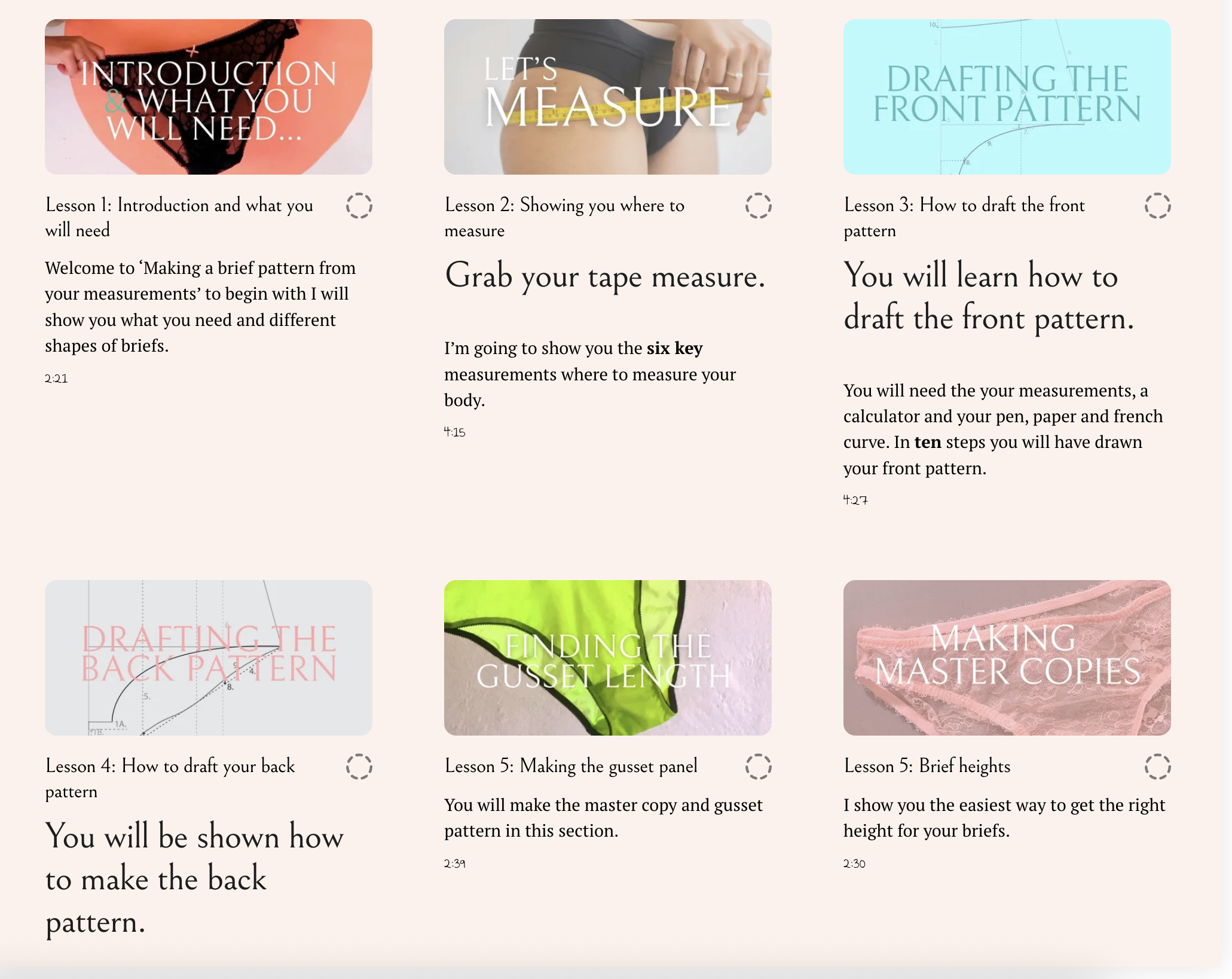The image size is (1232, 979).
Task: Click Lesson 3 front pattern progress circle
Action: [1158, 206]
